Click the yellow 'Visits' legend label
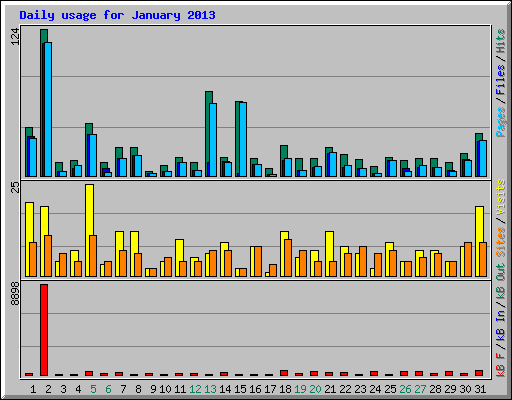The width and height of the screenshot is (512, 400). point(501,197)
